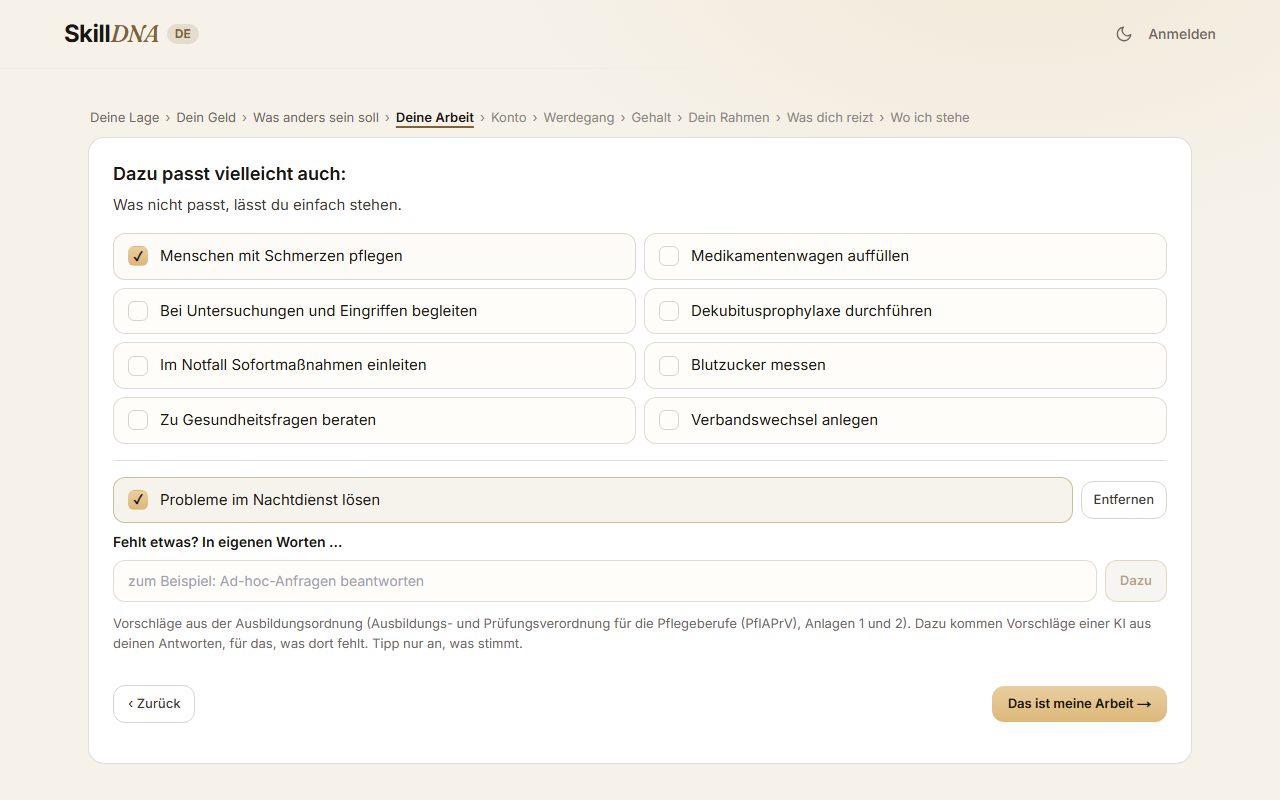Click text 'Was nicht passt, lässt du einfach stehen.'

257,205
